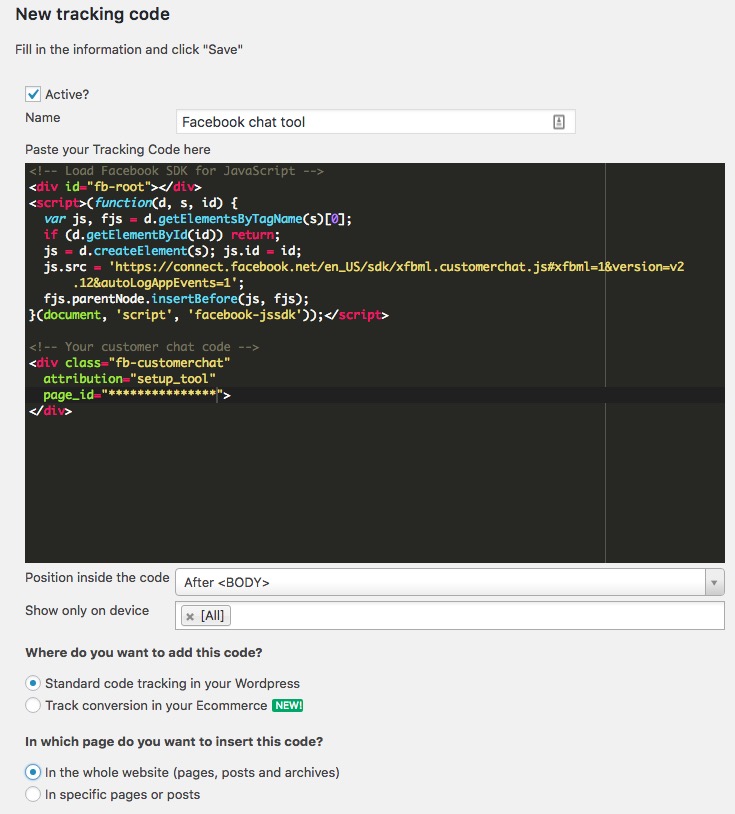Select Standard code tracking in your Wordpress

coord(33,683)
